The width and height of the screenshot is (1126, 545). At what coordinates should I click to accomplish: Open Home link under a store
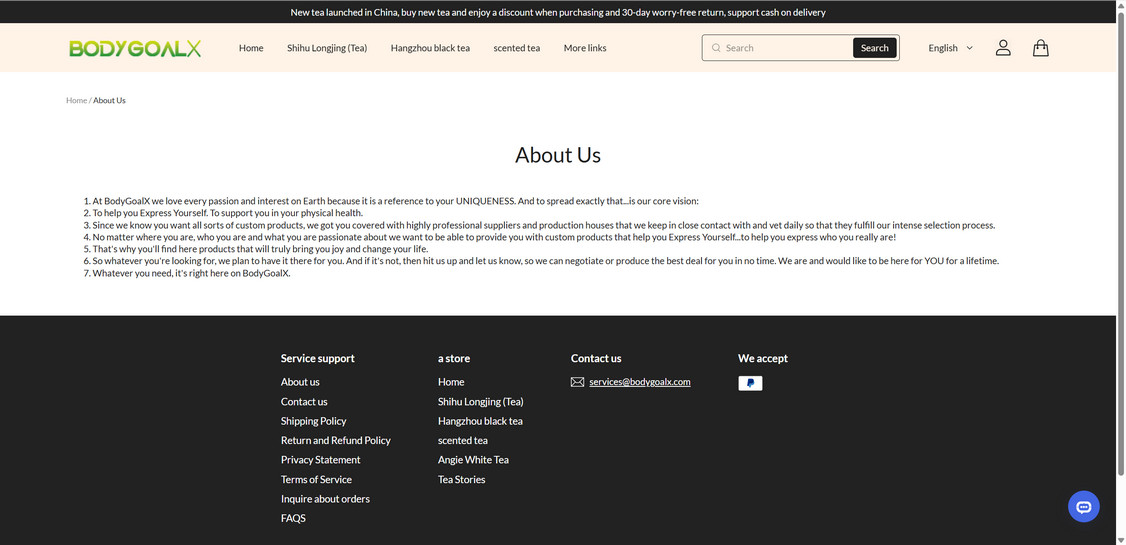(x=451, y=382)
